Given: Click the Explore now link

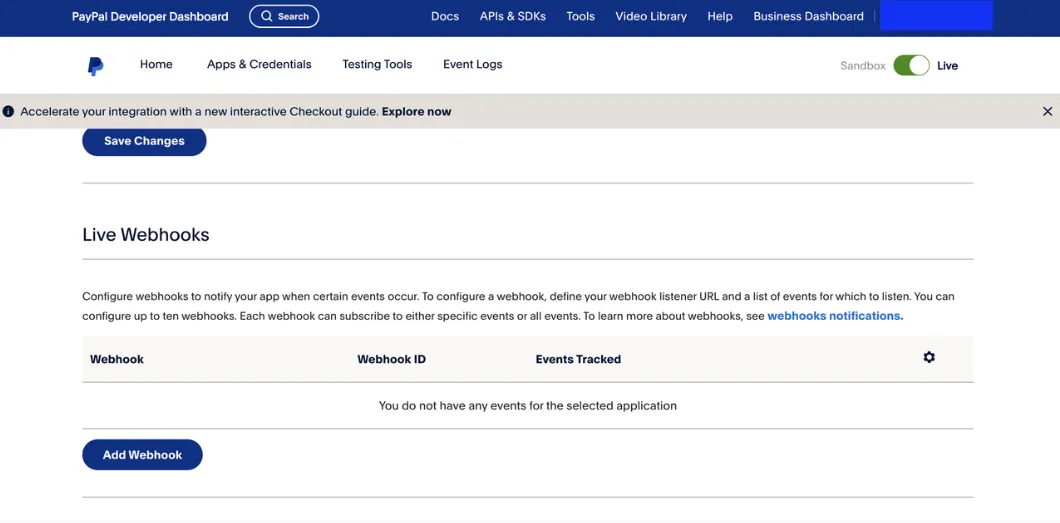Looking at the screenshot, I should pos(416,111).
